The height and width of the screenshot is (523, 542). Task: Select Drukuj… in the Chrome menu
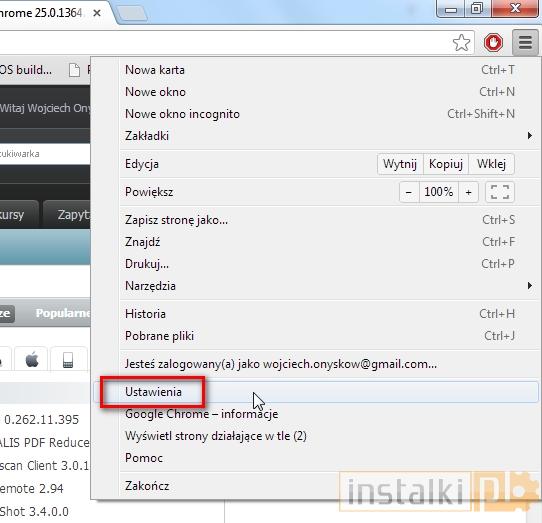click(316, 264)
